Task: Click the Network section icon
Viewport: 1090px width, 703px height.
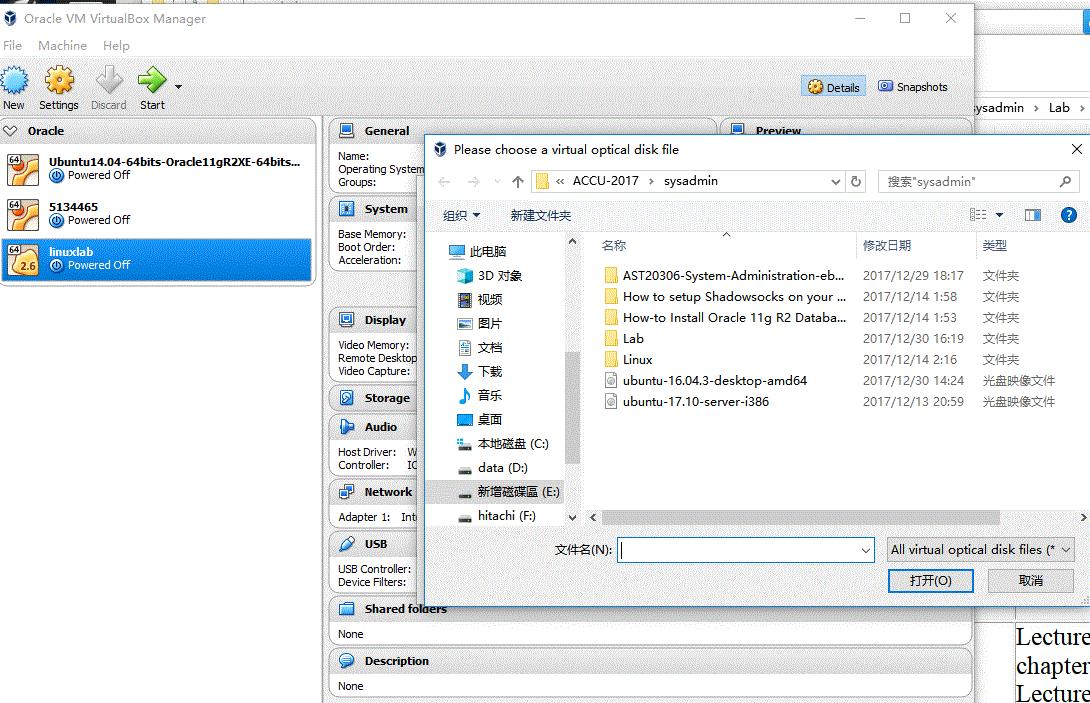Action: click(x=346, y=492)
